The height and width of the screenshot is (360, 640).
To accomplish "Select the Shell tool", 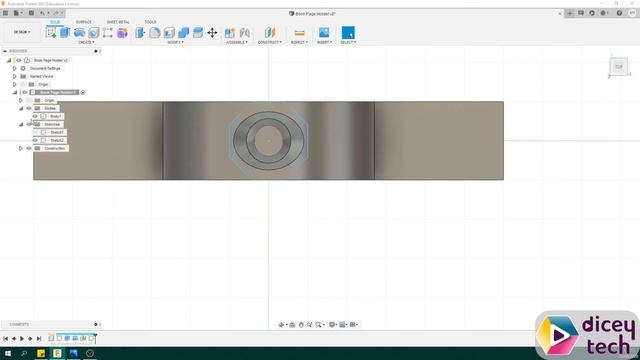I will (x=169, y=32).
